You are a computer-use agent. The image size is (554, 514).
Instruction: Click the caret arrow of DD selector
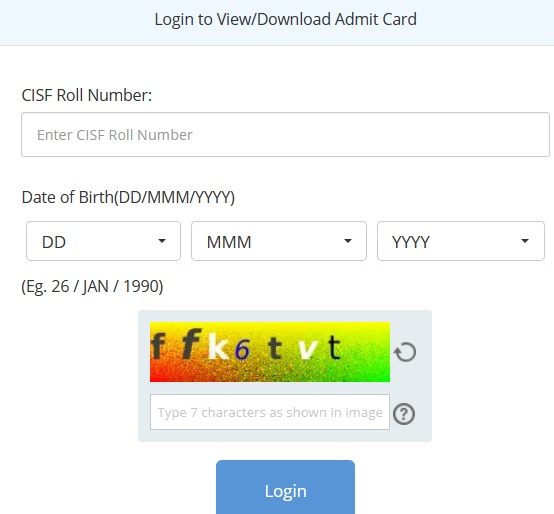coord(162,241)
